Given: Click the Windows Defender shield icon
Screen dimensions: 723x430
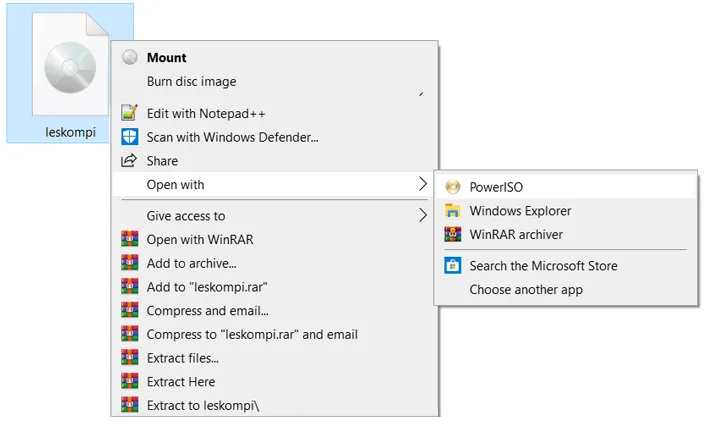Looking at the screenshot, I should pos(130,137).
